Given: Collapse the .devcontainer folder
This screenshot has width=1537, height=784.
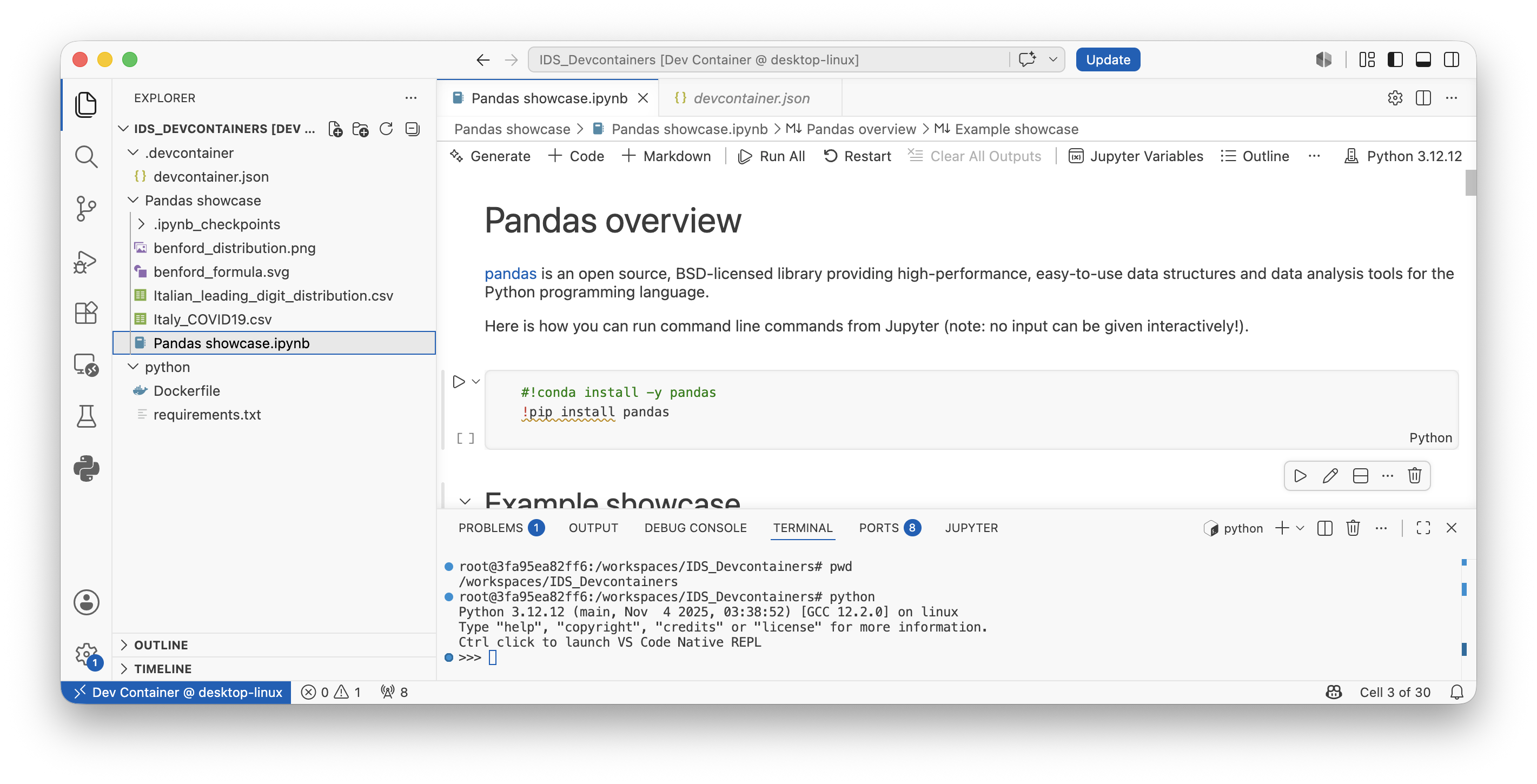Looking at the screenshot, I should 134,152.
